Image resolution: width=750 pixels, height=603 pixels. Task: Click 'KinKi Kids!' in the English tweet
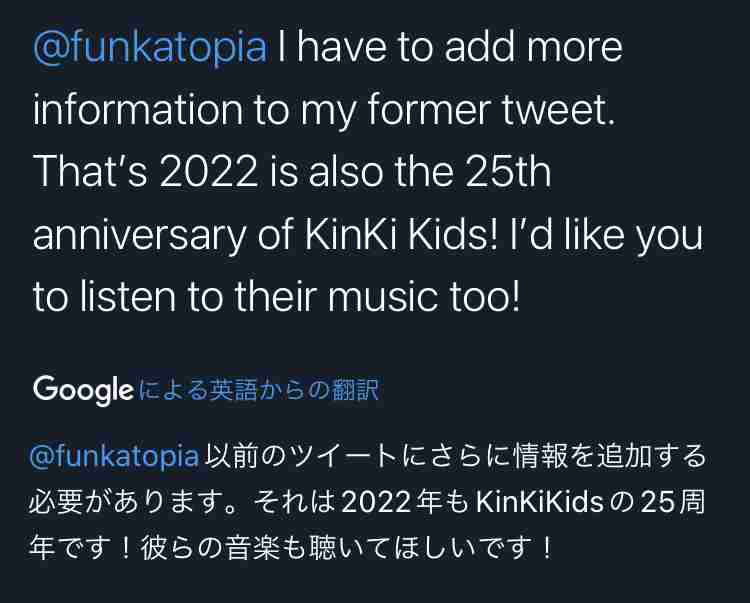pos(401,234)
